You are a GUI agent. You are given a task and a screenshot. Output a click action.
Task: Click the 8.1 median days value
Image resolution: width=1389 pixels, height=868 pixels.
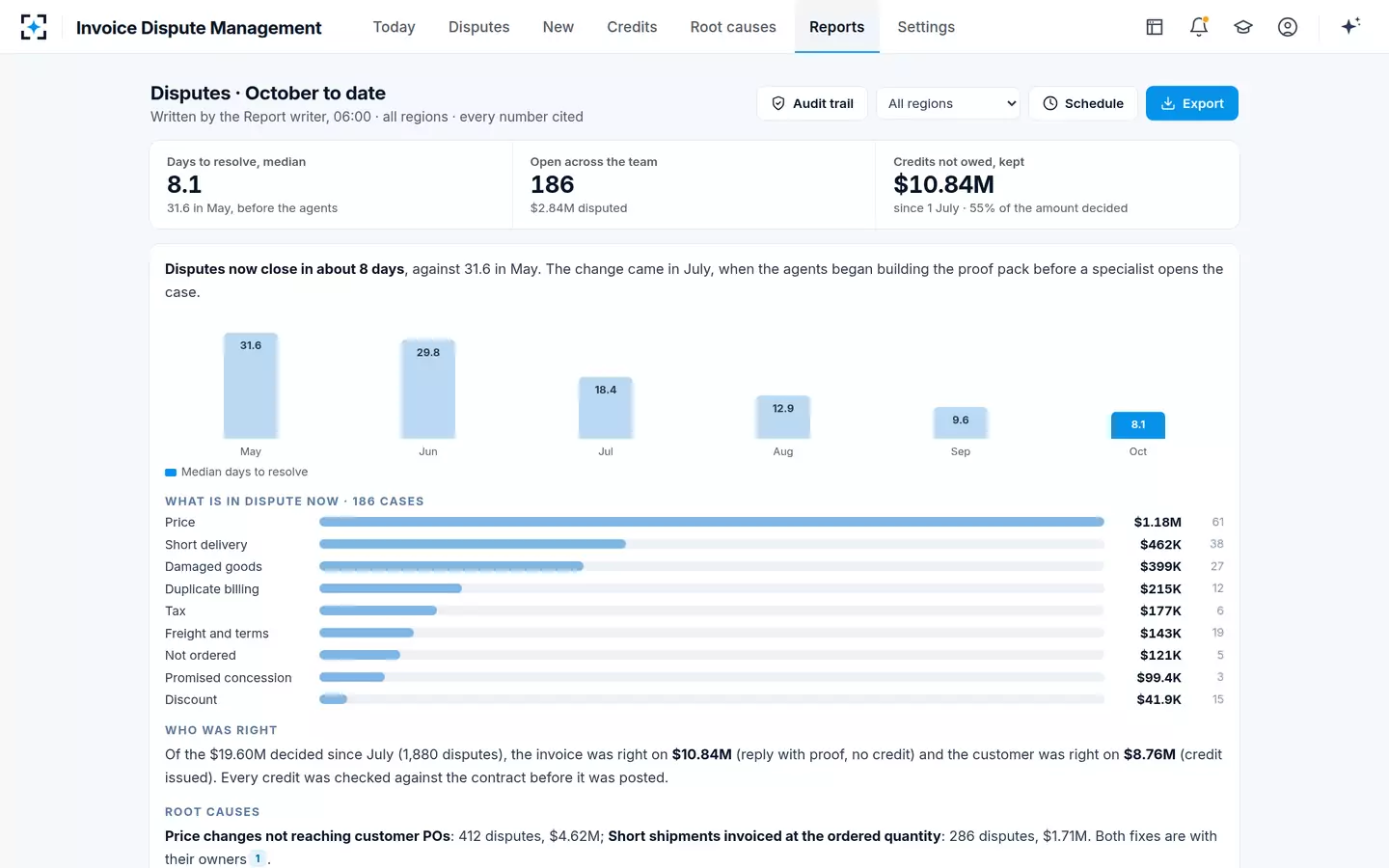[x=184, y=184]
